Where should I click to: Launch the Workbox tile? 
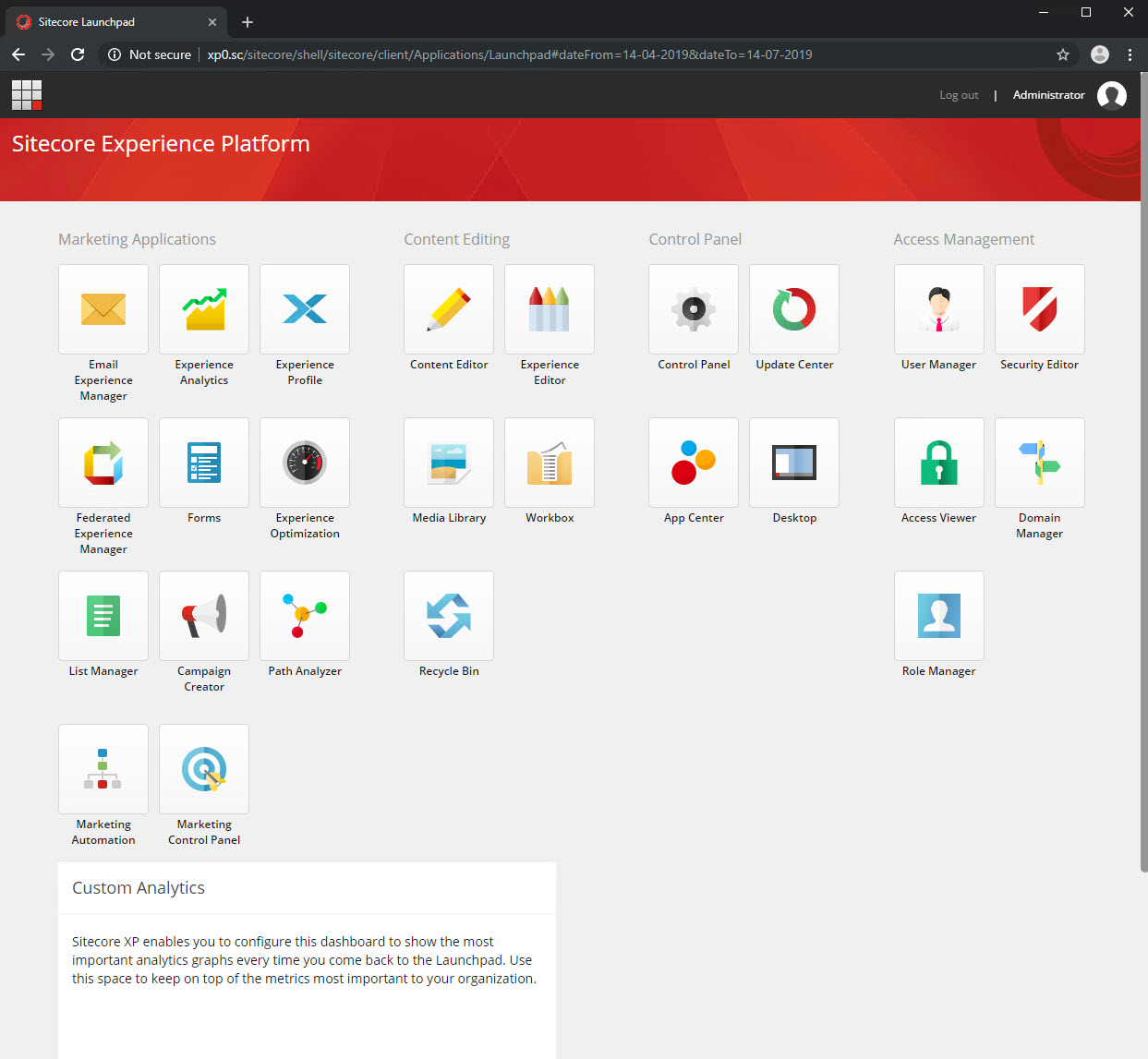point(550,463)
